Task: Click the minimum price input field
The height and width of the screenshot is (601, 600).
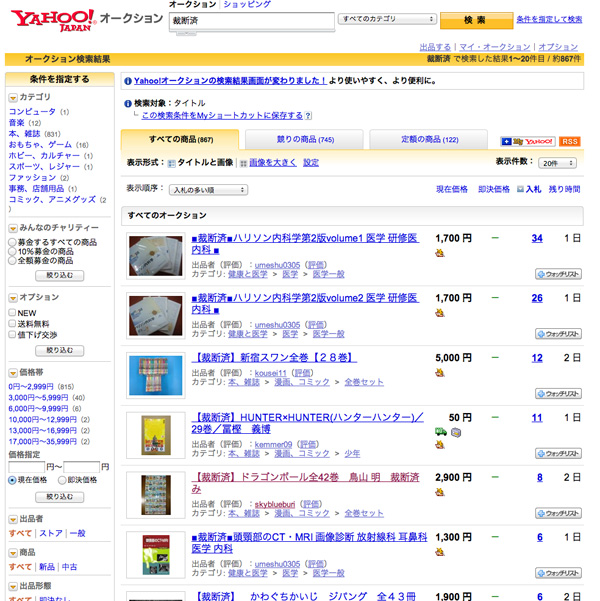Action: click(x=26, y=467)
